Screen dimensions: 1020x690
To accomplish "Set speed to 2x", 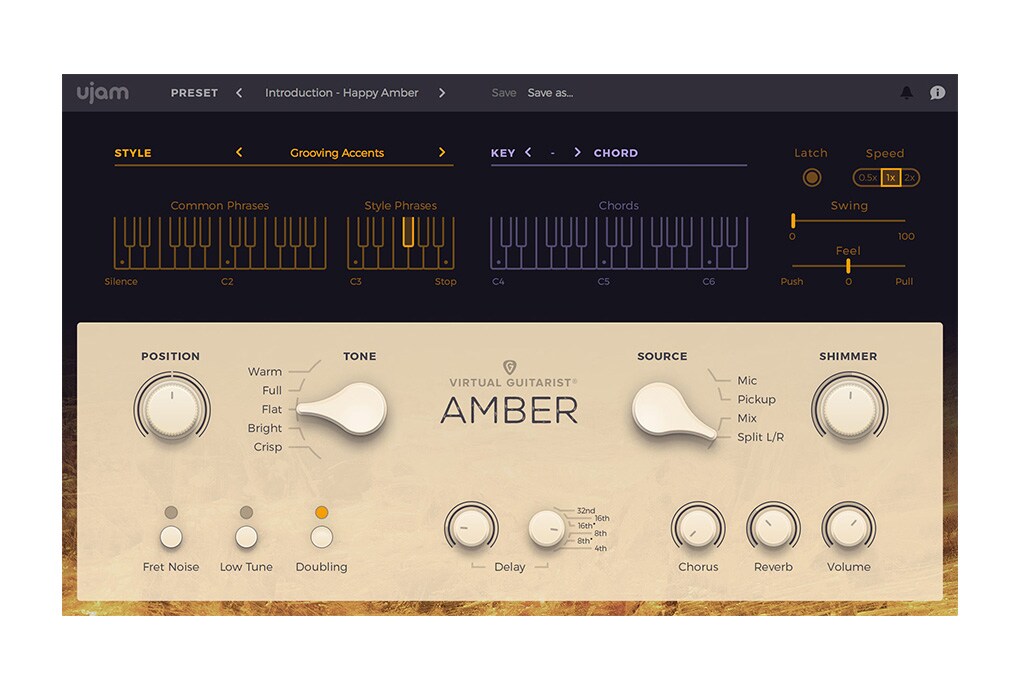I will [x=909, y=178].
